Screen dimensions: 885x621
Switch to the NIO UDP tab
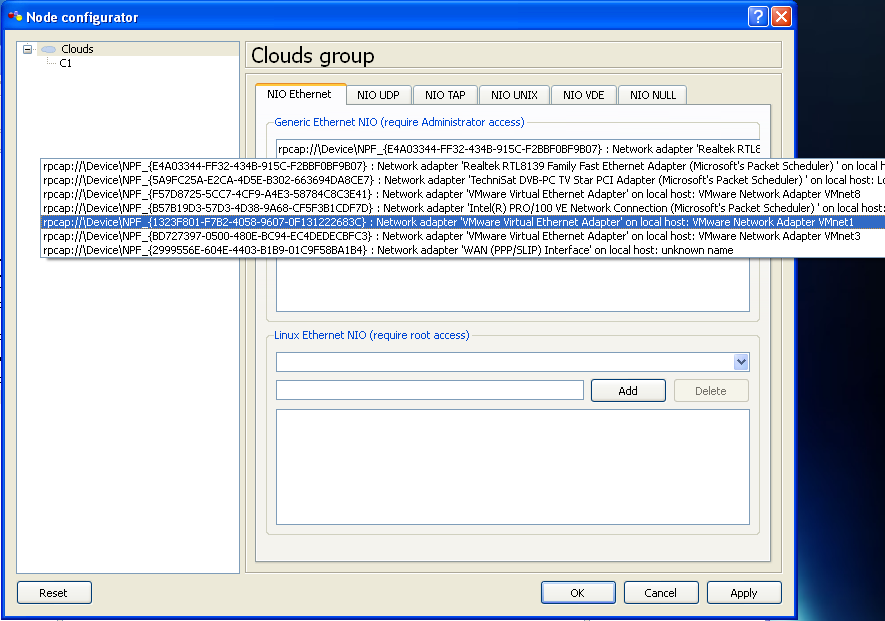click(x=378, y=95)
